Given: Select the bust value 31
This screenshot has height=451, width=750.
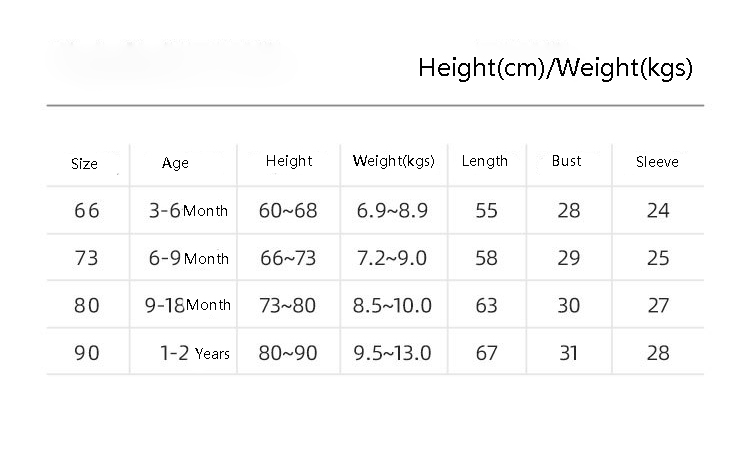Looking at the screenshot, I should click(x=568, y=353).
